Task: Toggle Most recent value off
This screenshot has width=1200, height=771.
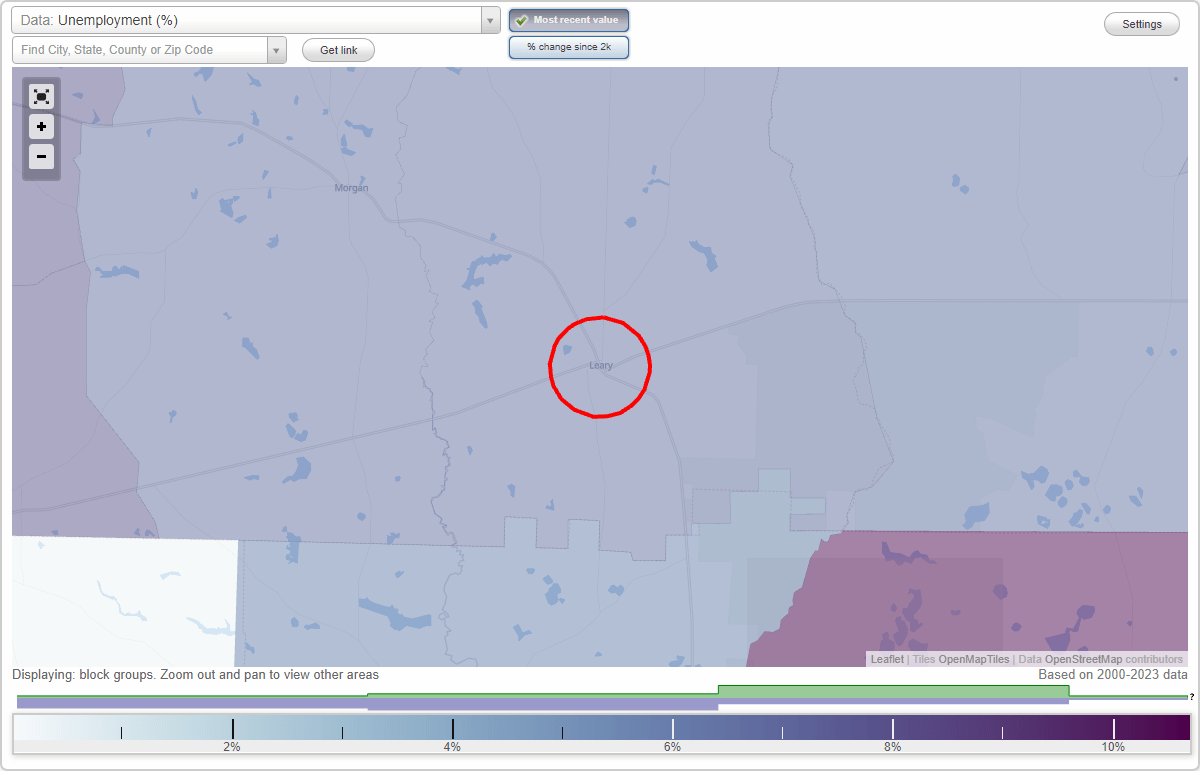Action: point(569,19)
